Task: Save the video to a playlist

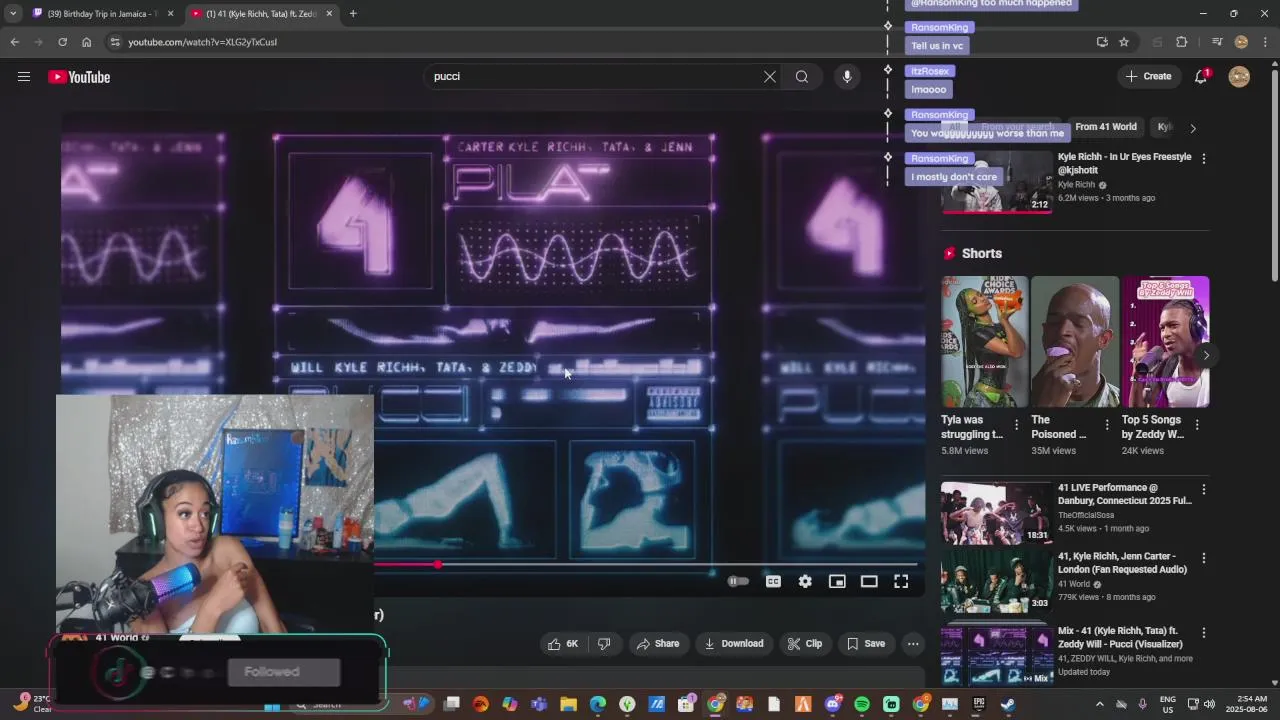Action: pyautogui.click(x=865, y=644)
